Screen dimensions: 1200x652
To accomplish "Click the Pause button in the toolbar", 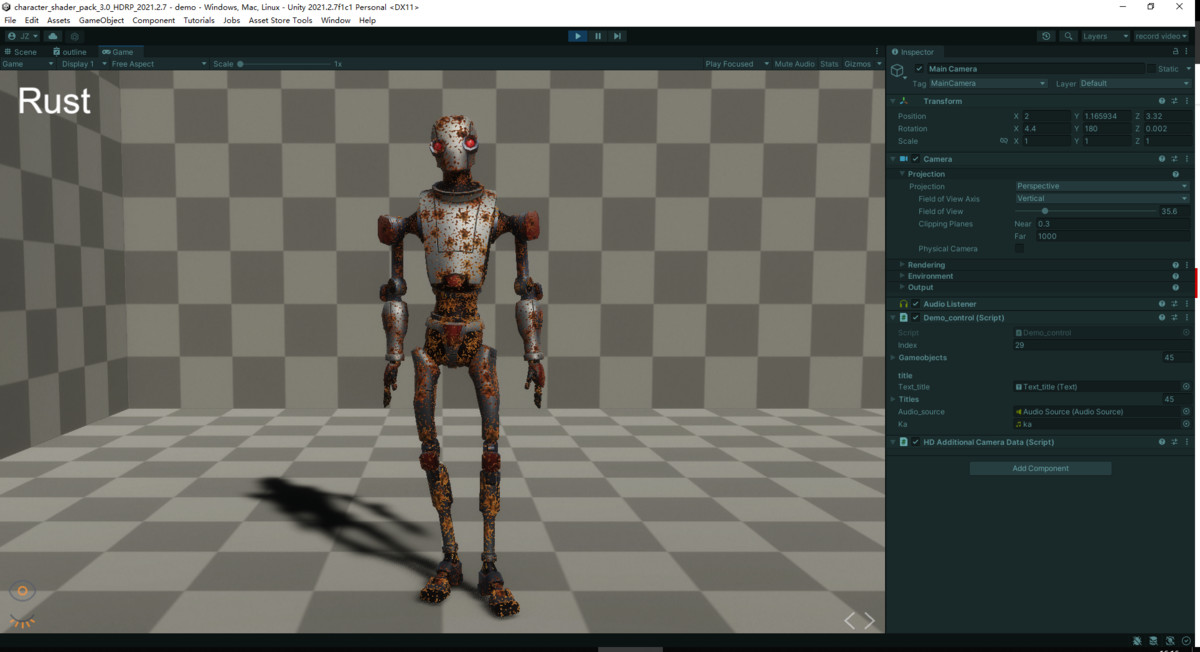I will click(x=597, y=35).
